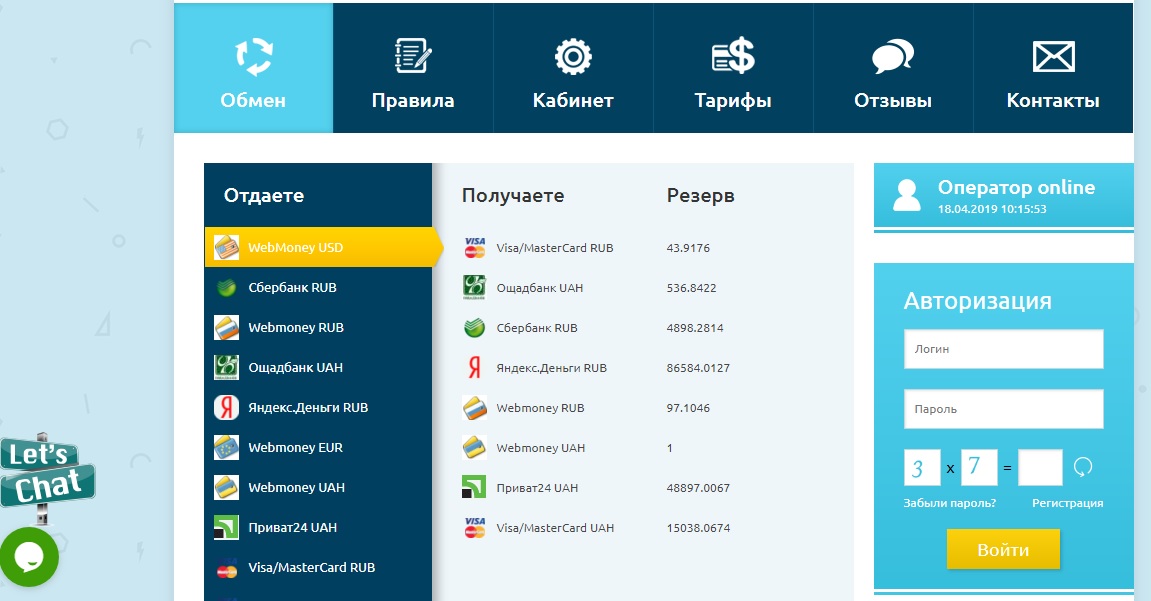The height and width of the screenshot is (601, 1151).
Task: Click the captcha refresh icon
Action: coord(1082,467)
